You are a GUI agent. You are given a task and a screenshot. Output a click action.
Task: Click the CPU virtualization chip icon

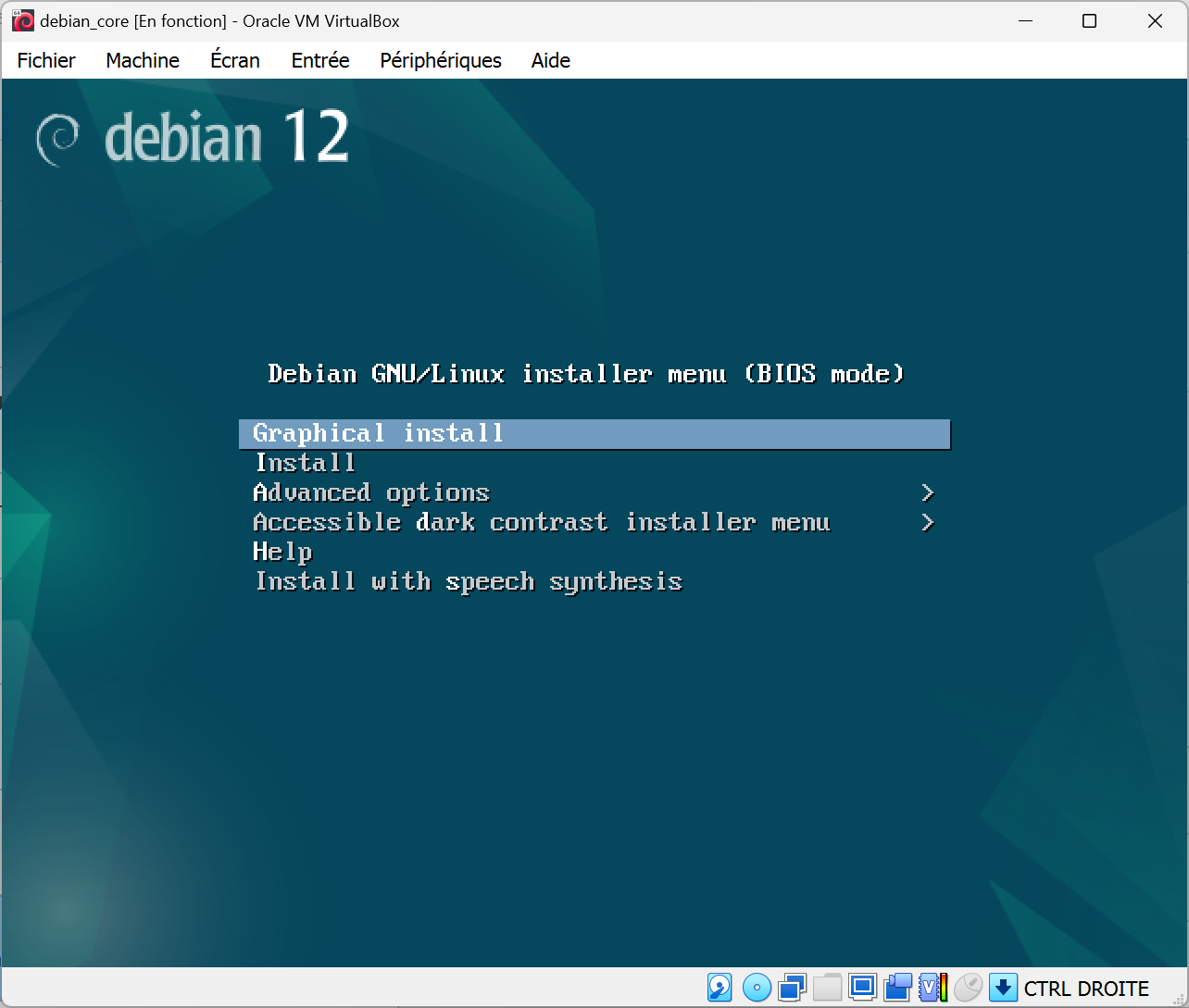(x=932, y=988)
